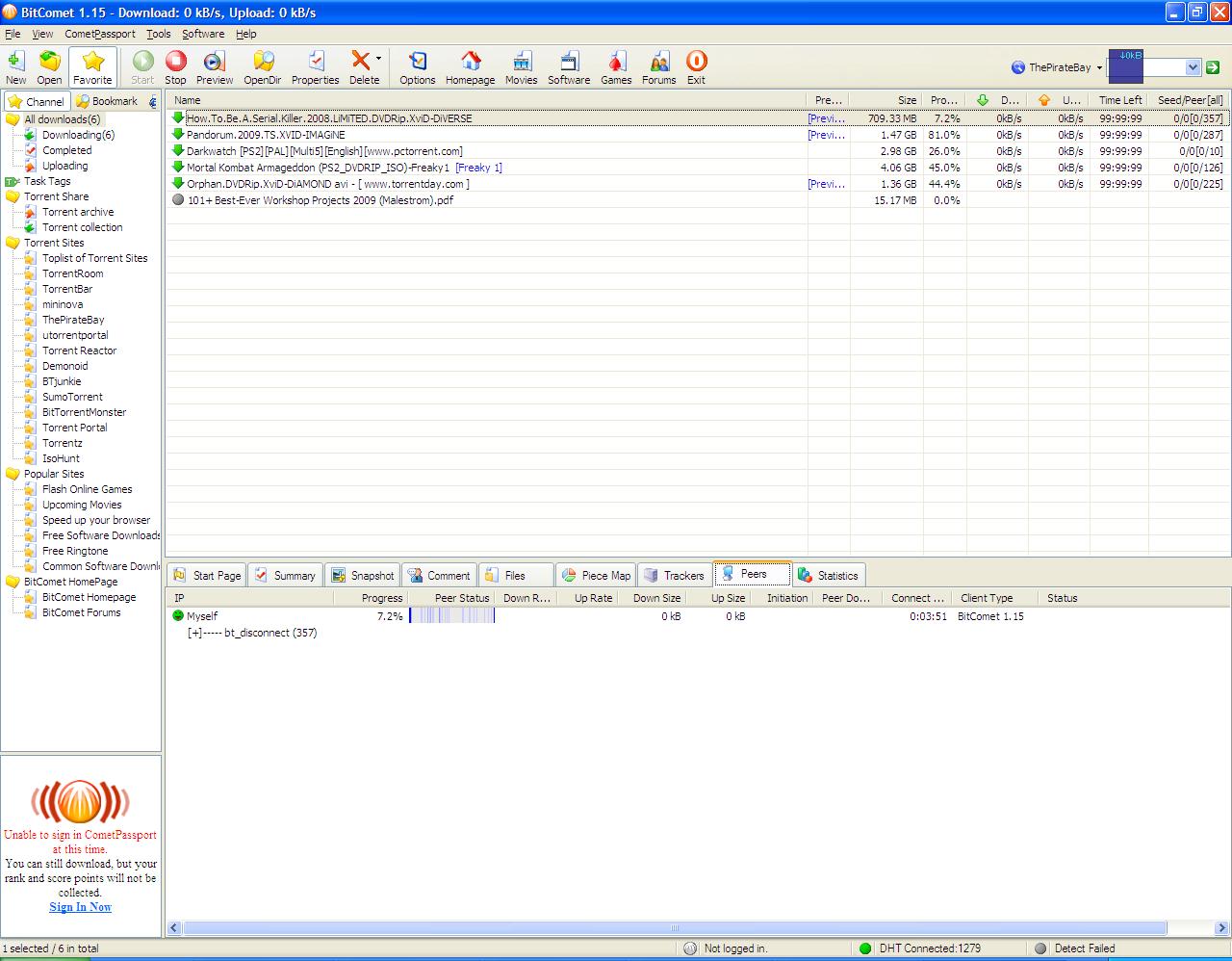
Task: Expand the Delete button dropdown arrow
Action: tap(378, 59)
